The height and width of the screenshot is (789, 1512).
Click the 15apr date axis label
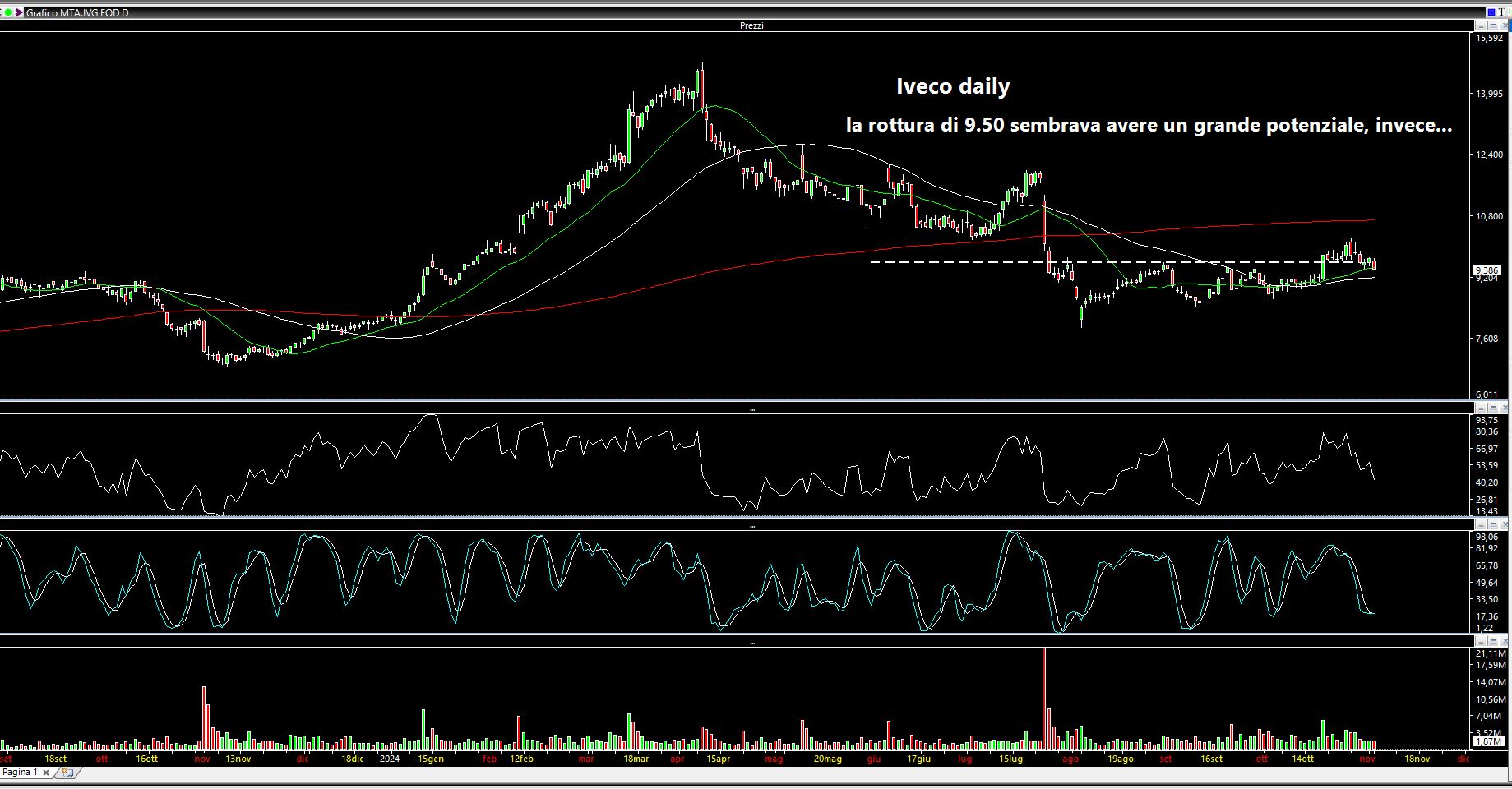[x=718, y=759]
